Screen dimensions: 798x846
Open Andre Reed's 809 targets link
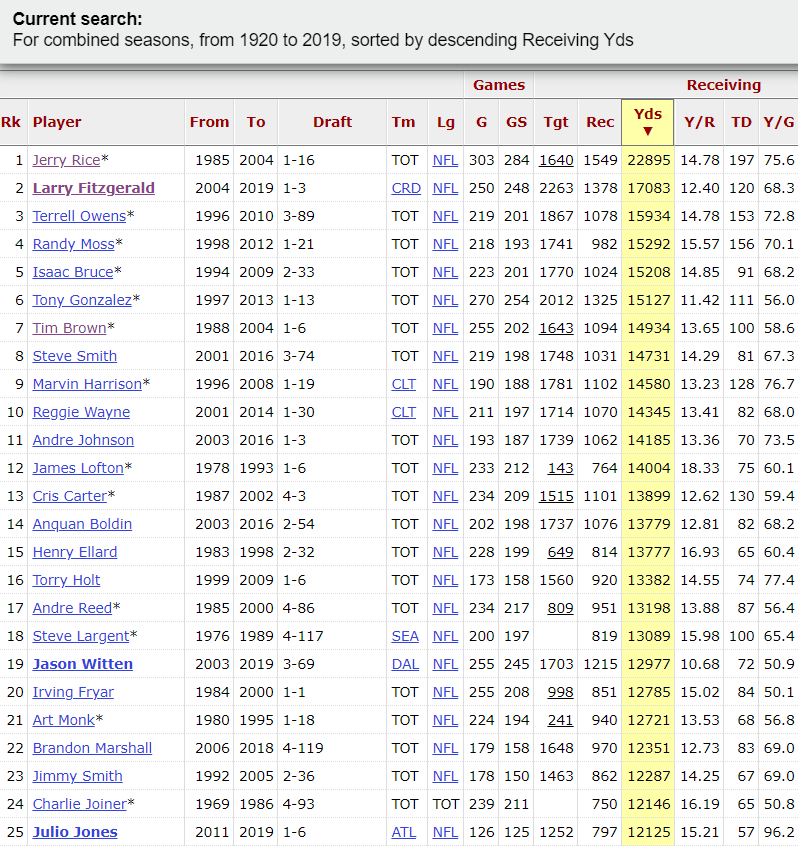561,609
